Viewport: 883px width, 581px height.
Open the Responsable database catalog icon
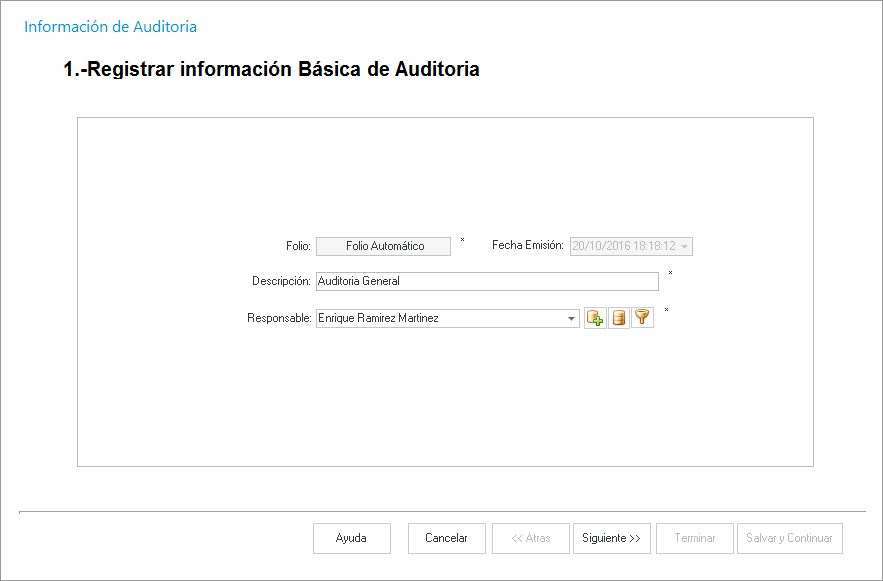(619, 318)
